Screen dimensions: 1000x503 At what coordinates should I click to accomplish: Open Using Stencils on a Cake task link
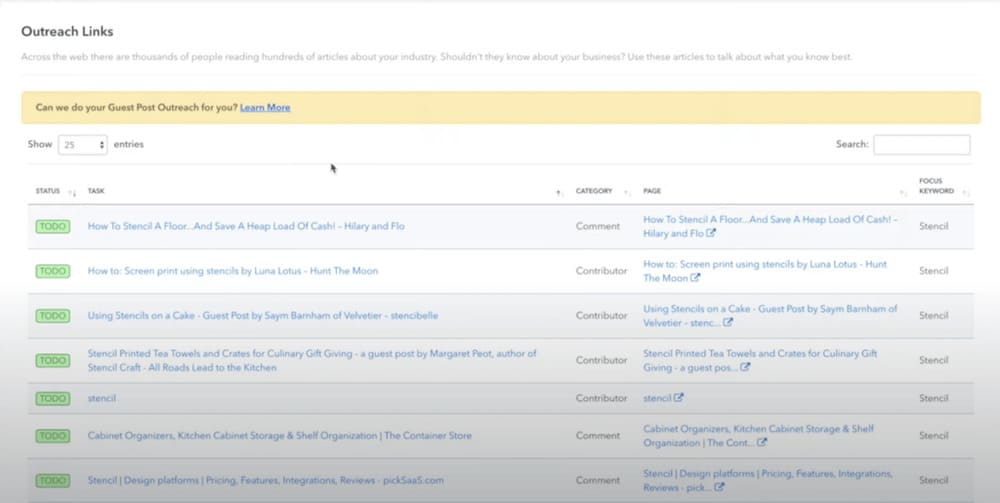[x=263, y=316]
